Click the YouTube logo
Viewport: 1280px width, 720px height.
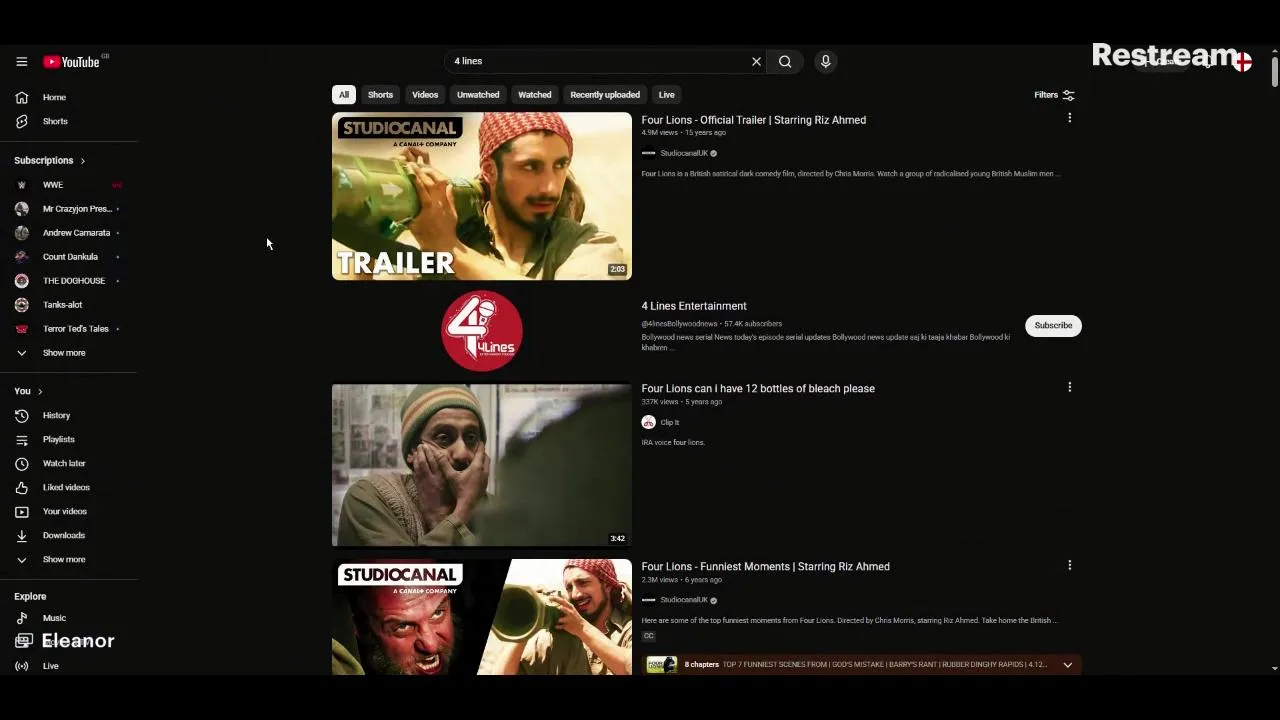(71, 62)
